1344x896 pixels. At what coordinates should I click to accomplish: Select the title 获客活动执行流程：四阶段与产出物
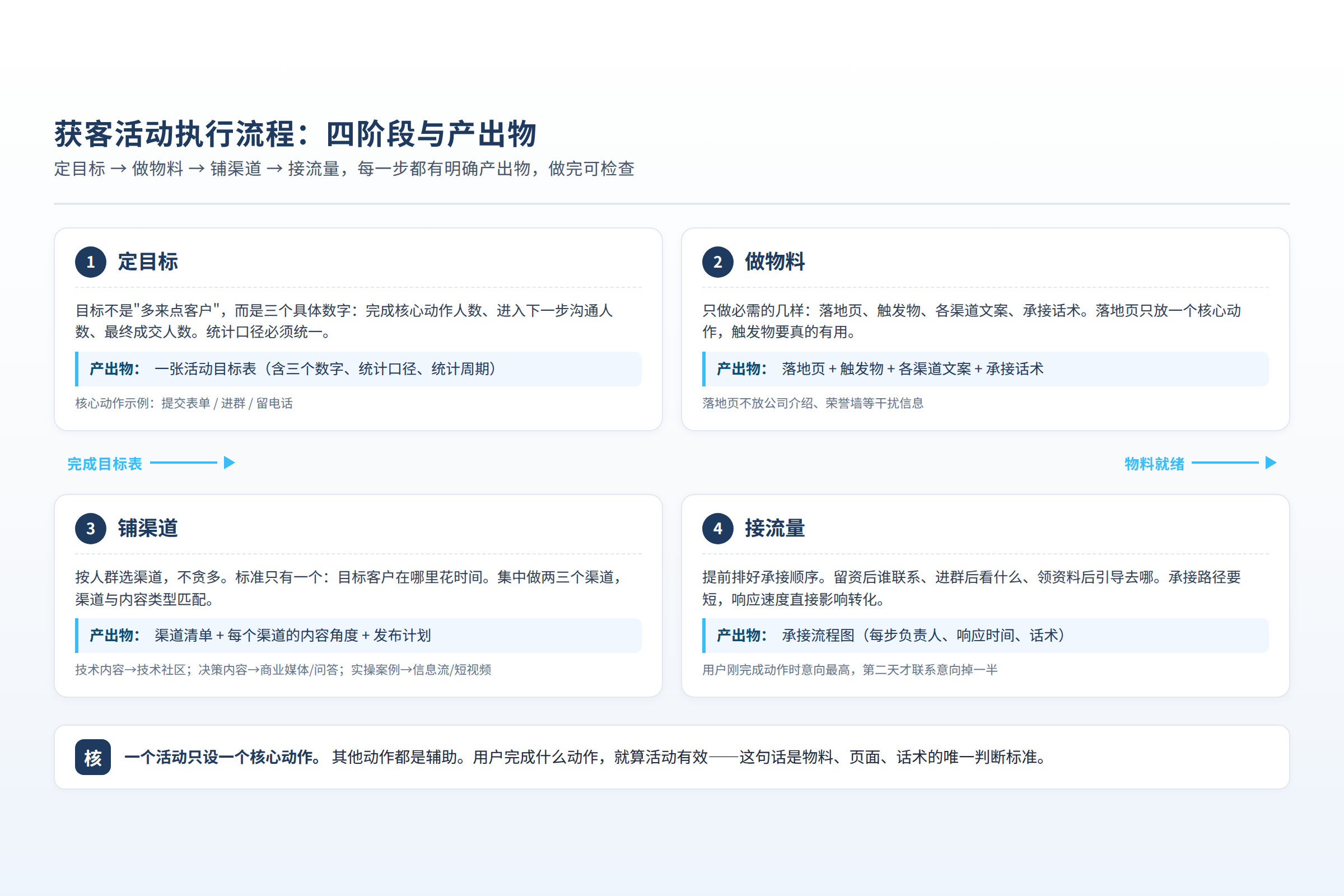pyautogui.click(x=296, y=134)
